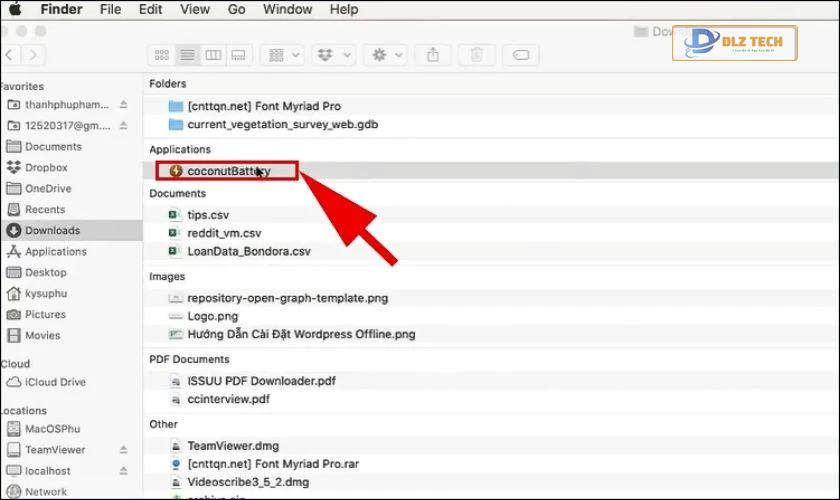Switch to gallery view
This screenshot has height=500, width=840.
coord(238,55)
